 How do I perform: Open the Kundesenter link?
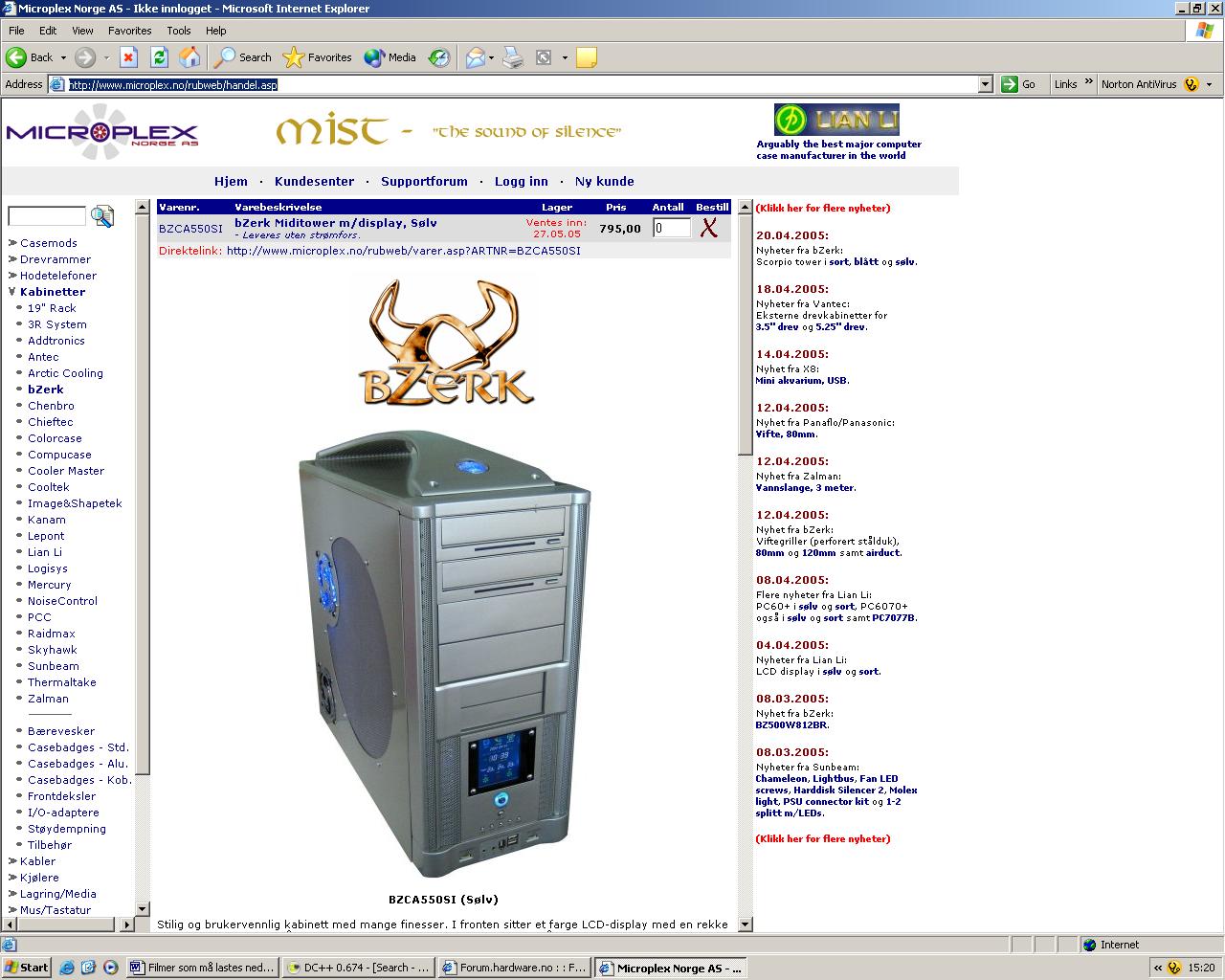[x=314, y=181]
